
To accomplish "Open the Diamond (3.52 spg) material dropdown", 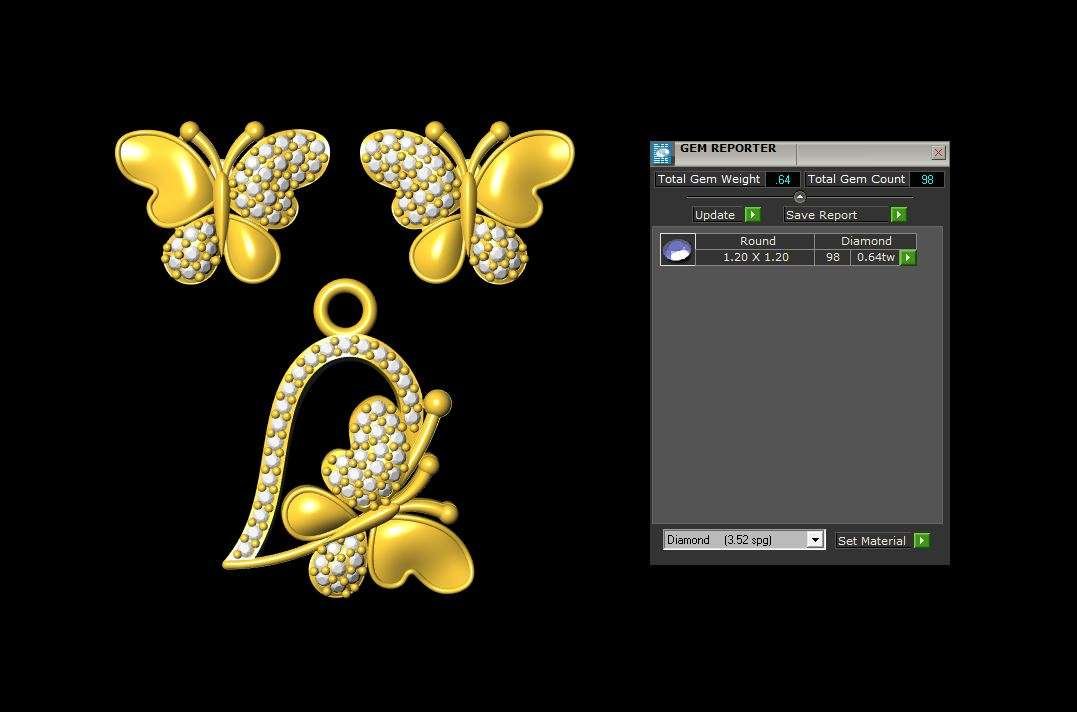I will (815, 540).
